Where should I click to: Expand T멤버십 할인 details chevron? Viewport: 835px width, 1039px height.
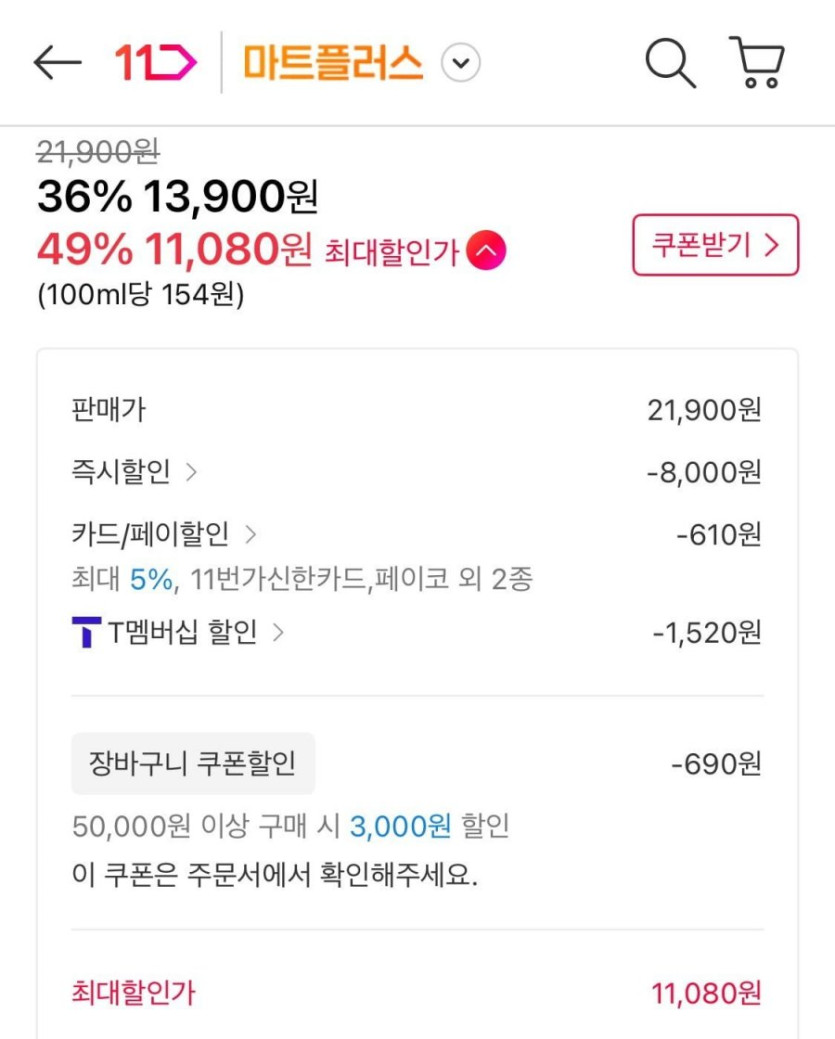pyautogui.click(x=278, y=632)
